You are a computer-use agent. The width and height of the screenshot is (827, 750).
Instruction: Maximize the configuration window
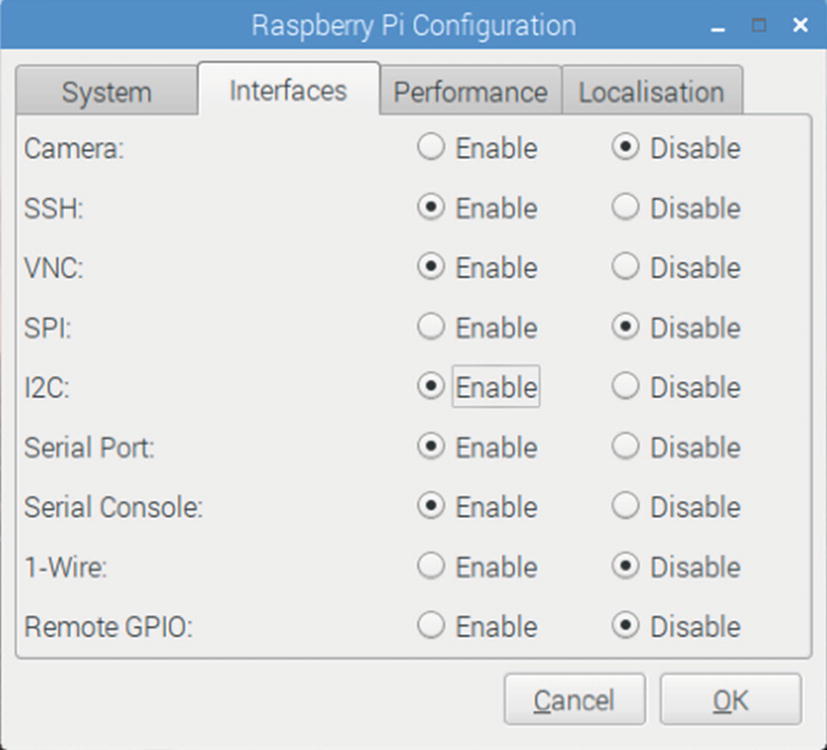pyautogui.click(x=759, y=26)
